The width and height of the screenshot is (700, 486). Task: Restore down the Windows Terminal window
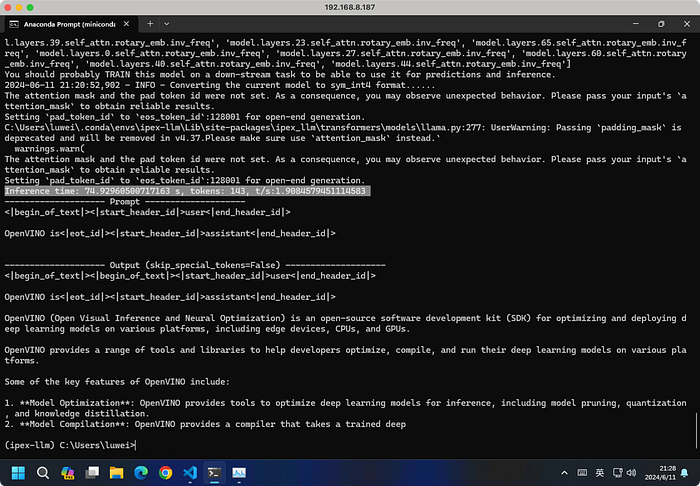661,24
